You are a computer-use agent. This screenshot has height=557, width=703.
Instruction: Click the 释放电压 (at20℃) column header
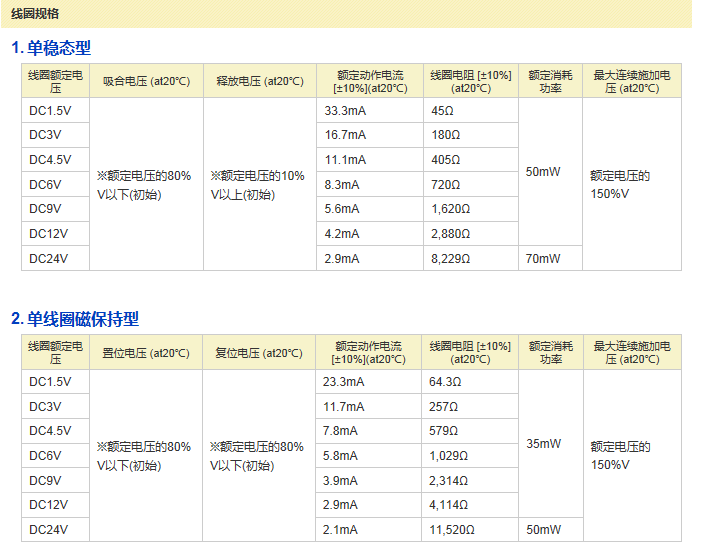coord(259,81)
